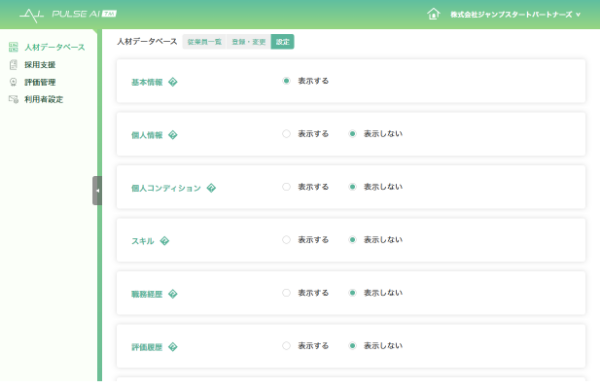The width and height of the screenshot is (600, 382).
Task: Switch to the 登録・変更 tab
Action: [x=249, y=42]
